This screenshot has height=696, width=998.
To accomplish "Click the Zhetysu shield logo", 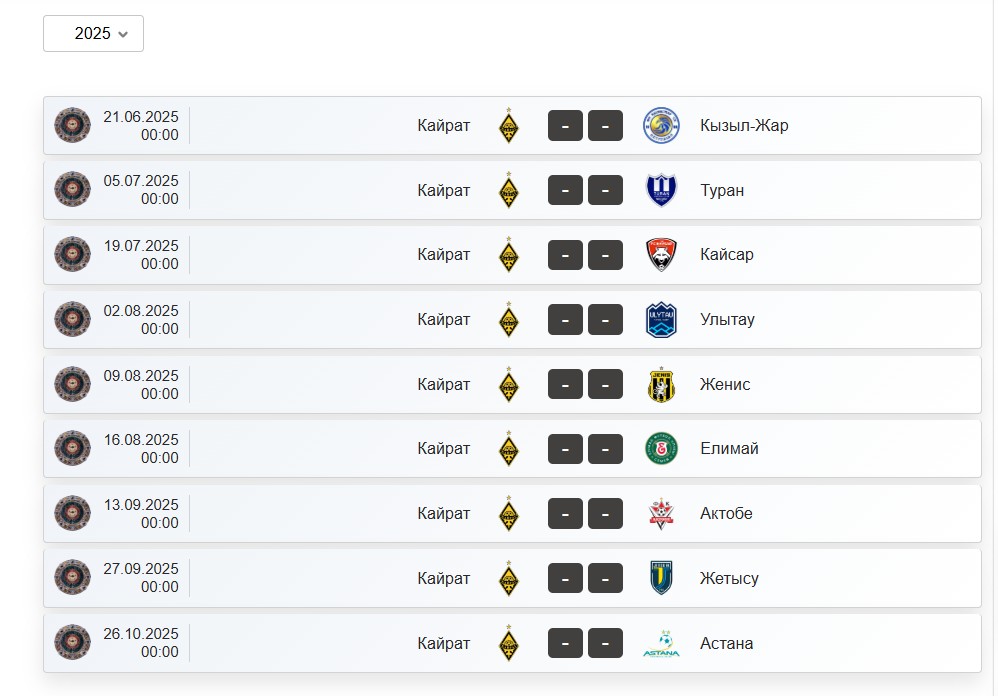I will click(661, 578).
